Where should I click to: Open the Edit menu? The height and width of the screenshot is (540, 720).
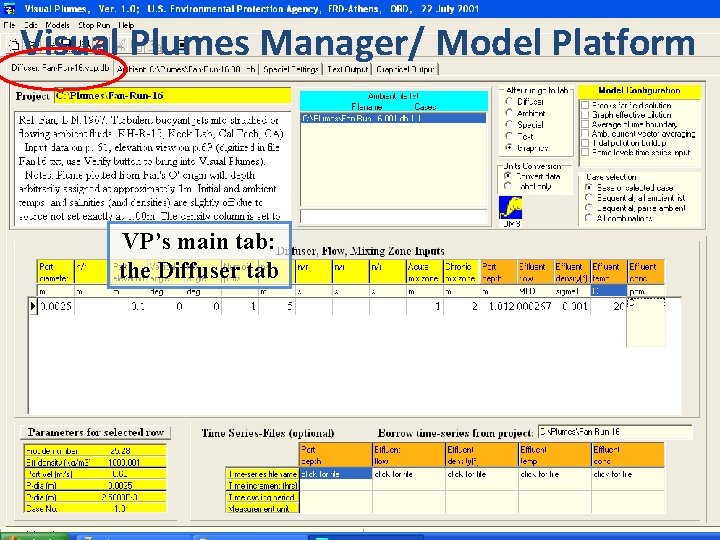tap(31, 25)
